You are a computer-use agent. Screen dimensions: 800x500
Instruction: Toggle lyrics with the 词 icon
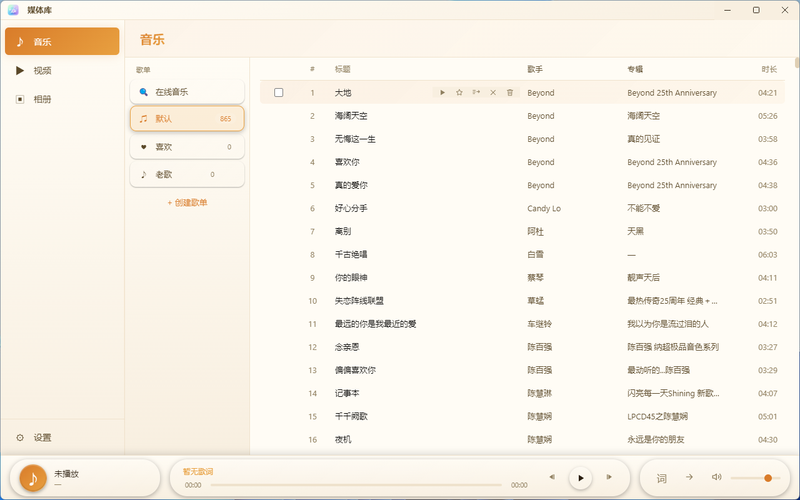pyautogui.click(x=661, y=478)
